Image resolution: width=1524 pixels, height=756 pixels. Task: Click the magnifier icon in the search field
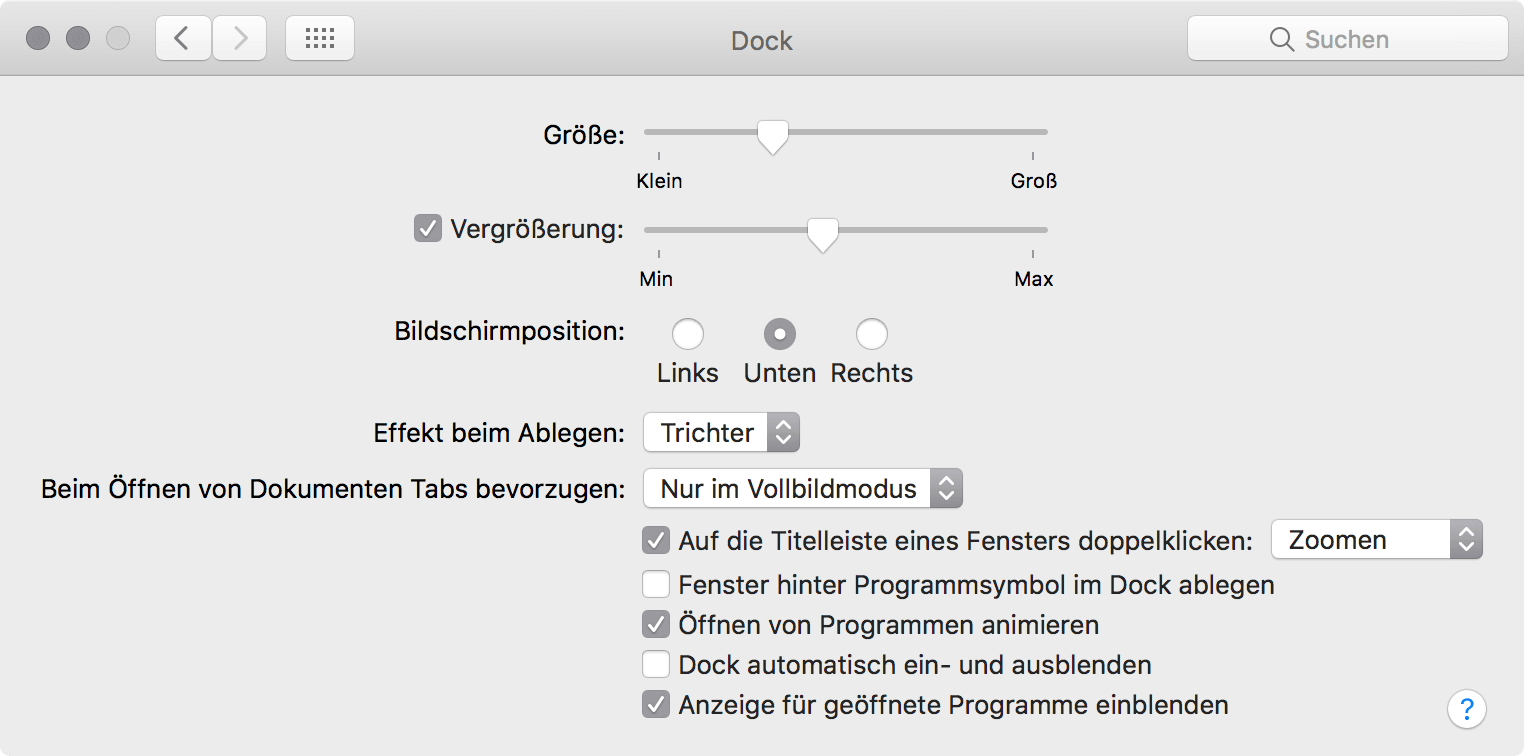[x=1282, y=39]
